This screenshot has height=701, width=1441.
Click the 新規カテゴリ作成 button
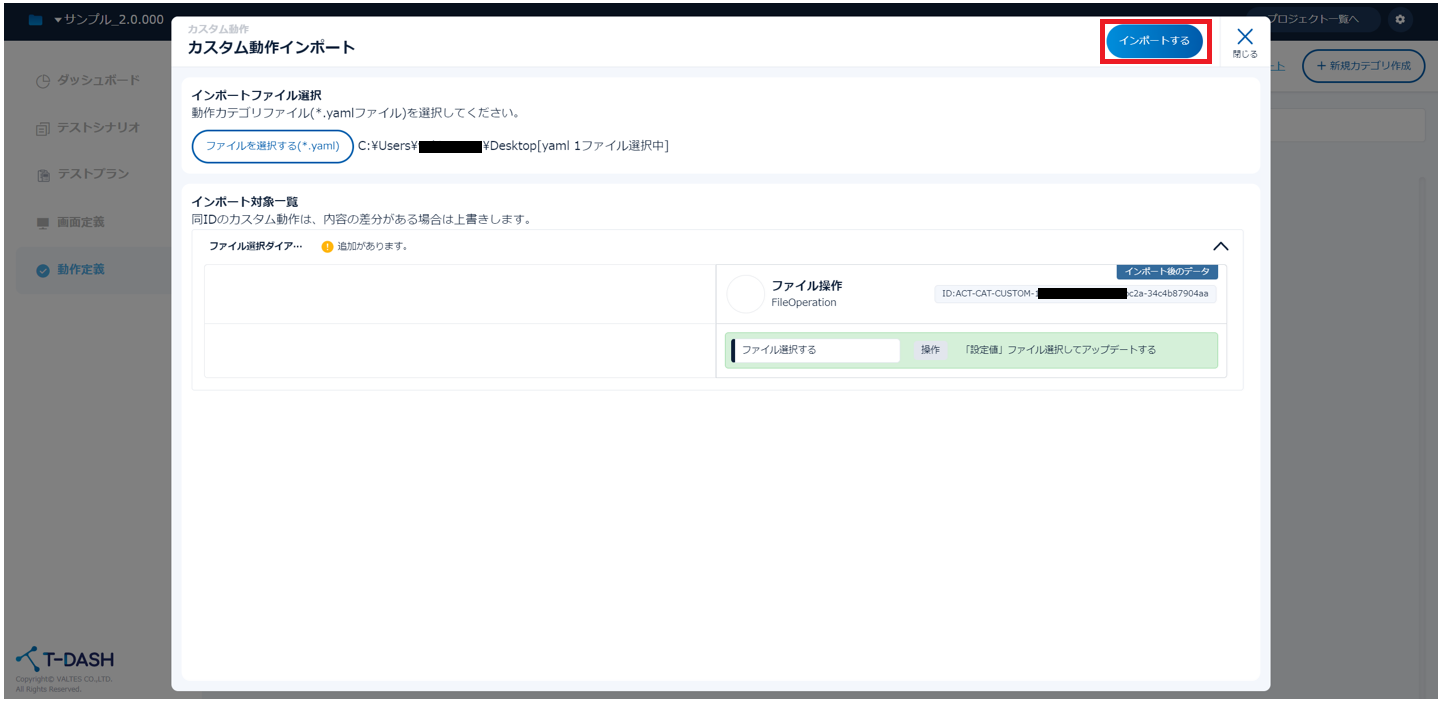pos(1363,66)
